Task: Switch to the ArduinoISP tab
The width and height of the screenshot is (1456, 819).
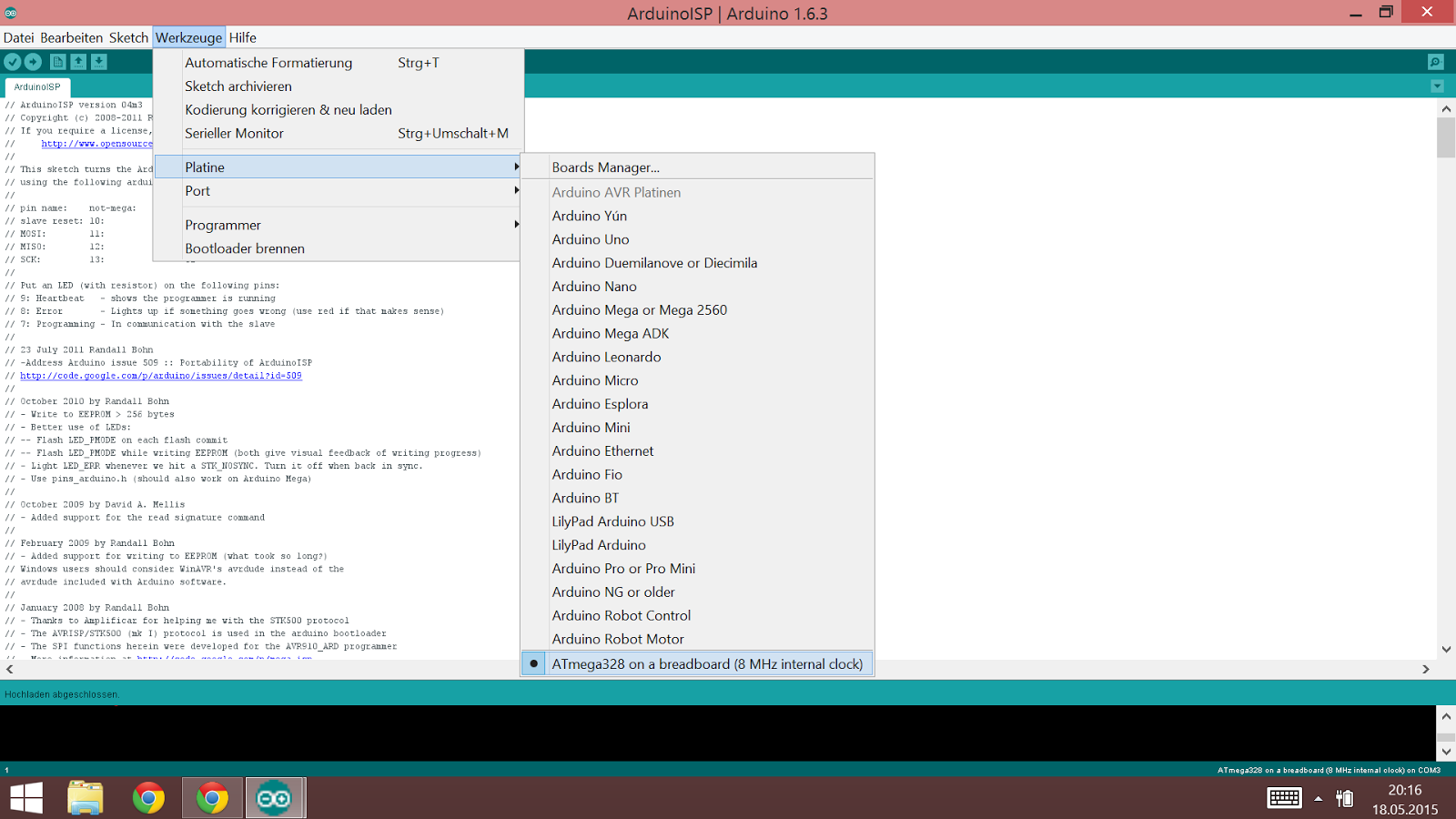Action: pos(37,87)
